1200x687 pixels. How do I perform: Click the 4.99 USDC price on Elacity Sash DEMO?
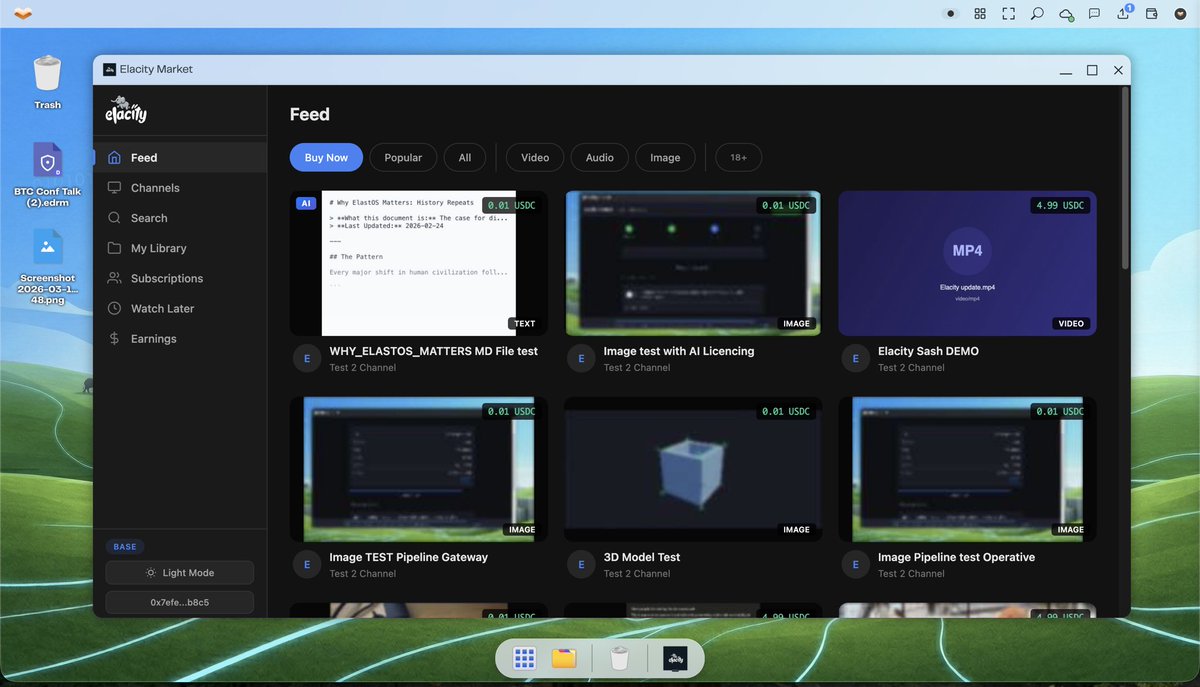1060,205
